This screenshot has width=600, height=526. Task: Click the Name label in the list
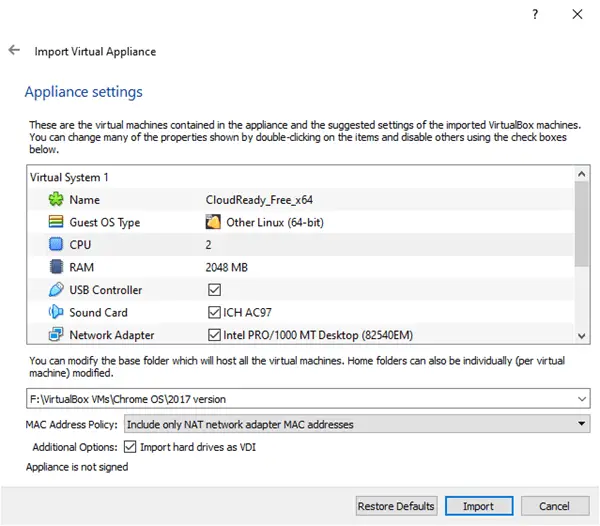[85, 200]
